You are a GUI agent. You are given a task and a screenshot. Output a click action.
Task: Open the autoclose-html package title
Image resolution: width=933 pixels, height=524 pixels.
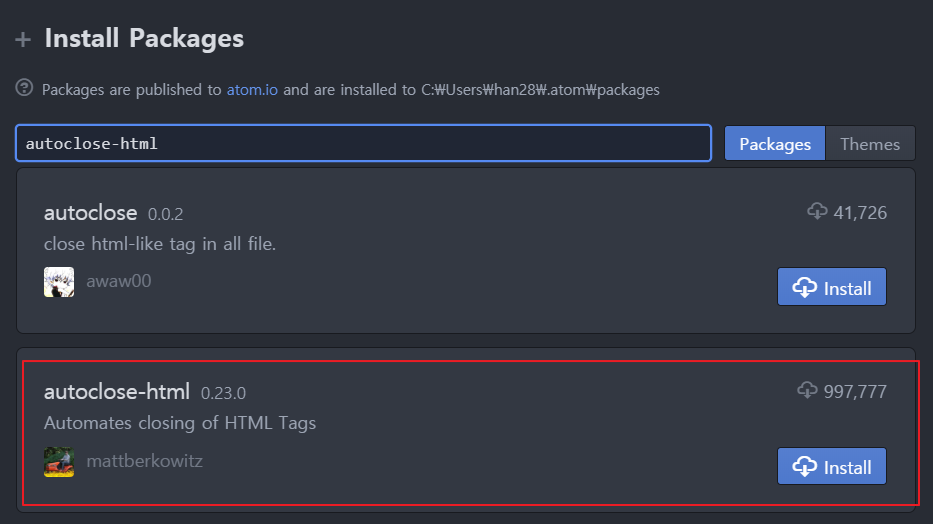(117, 392)
